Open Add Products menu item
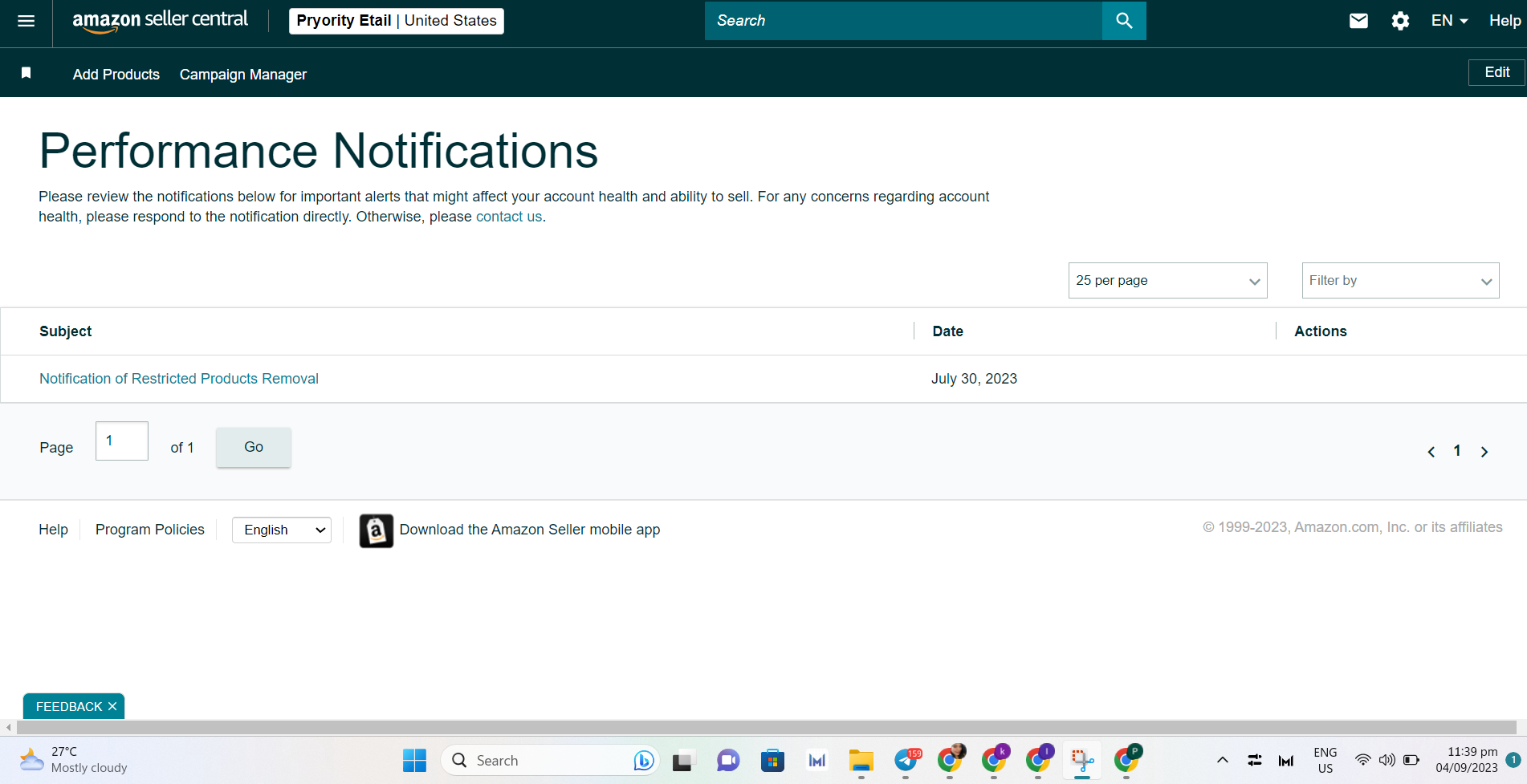1527x784 pixels. coord(116,75)
